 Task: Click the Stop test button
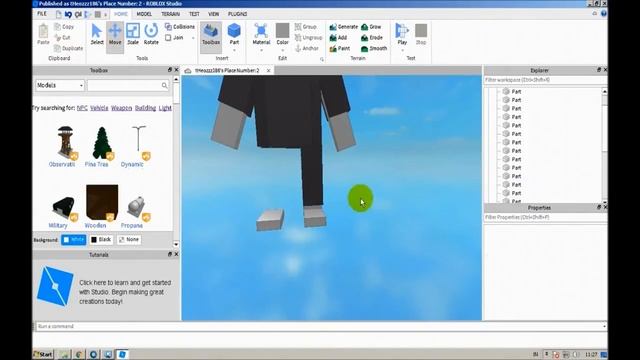(x=421, y=34)
